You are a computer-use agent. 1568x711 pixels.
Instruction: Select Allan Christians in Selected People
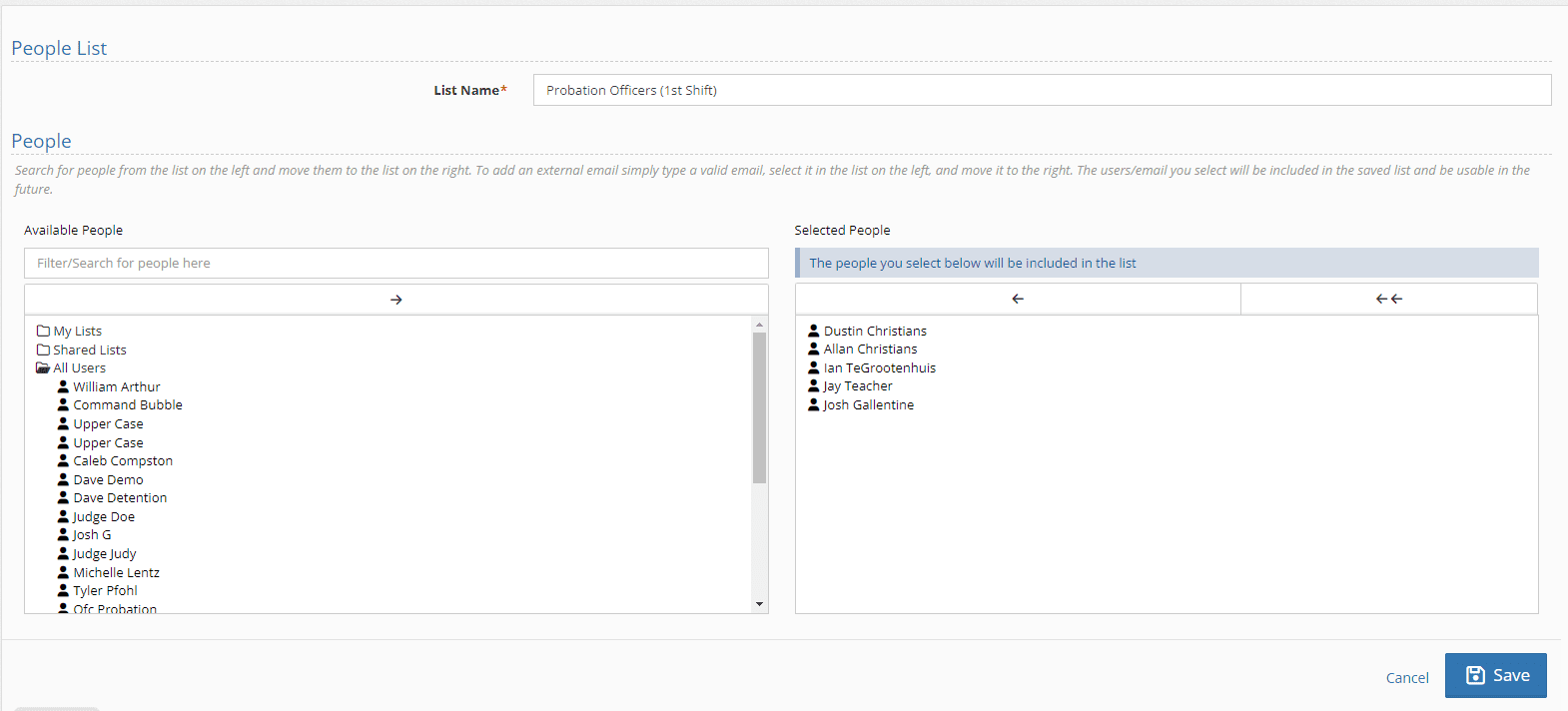tap(870, 349)
